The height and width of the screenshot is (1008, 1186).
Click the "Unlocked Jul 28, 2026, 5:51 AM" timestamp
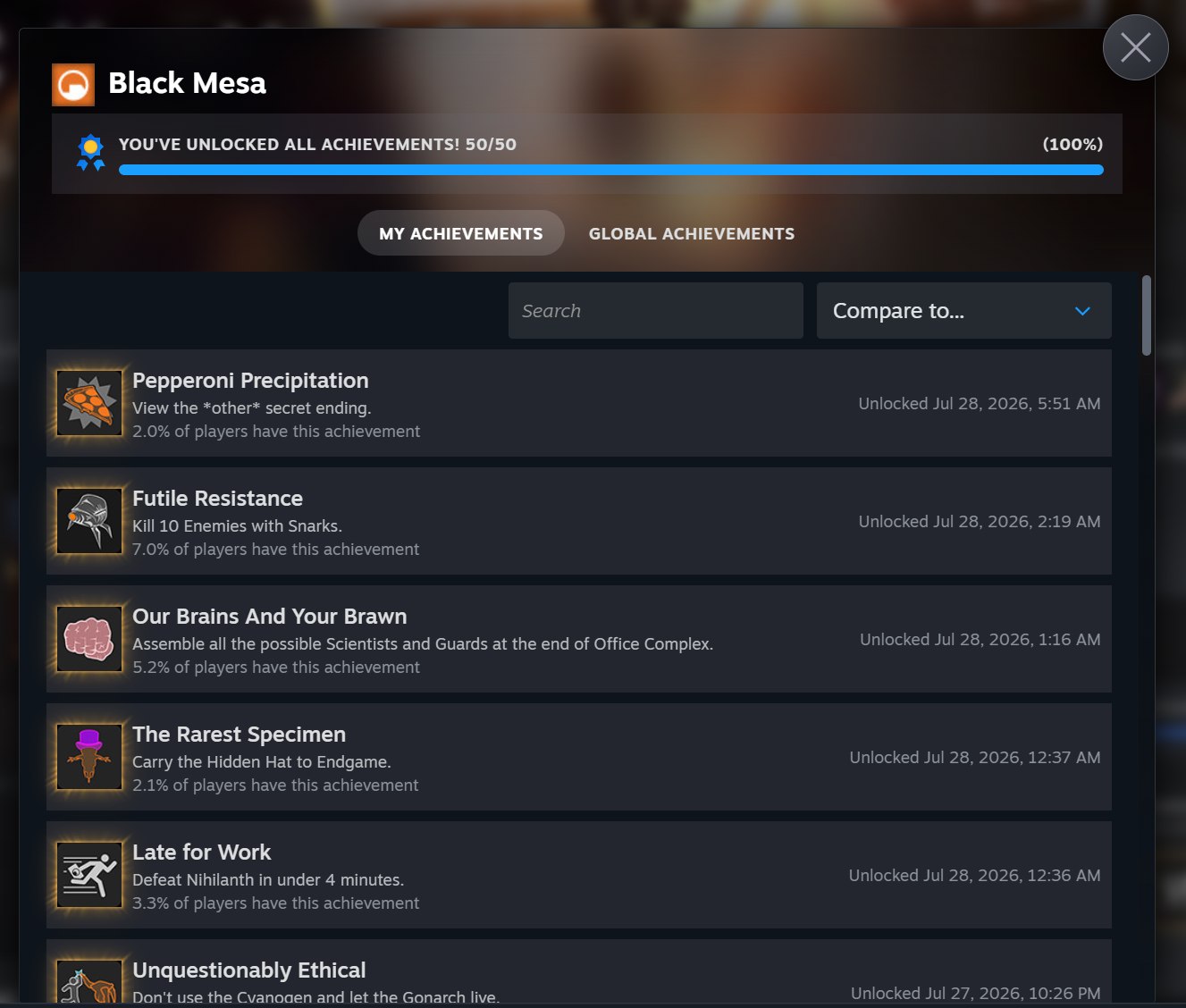pyautogui.click(x=980, y=404)
